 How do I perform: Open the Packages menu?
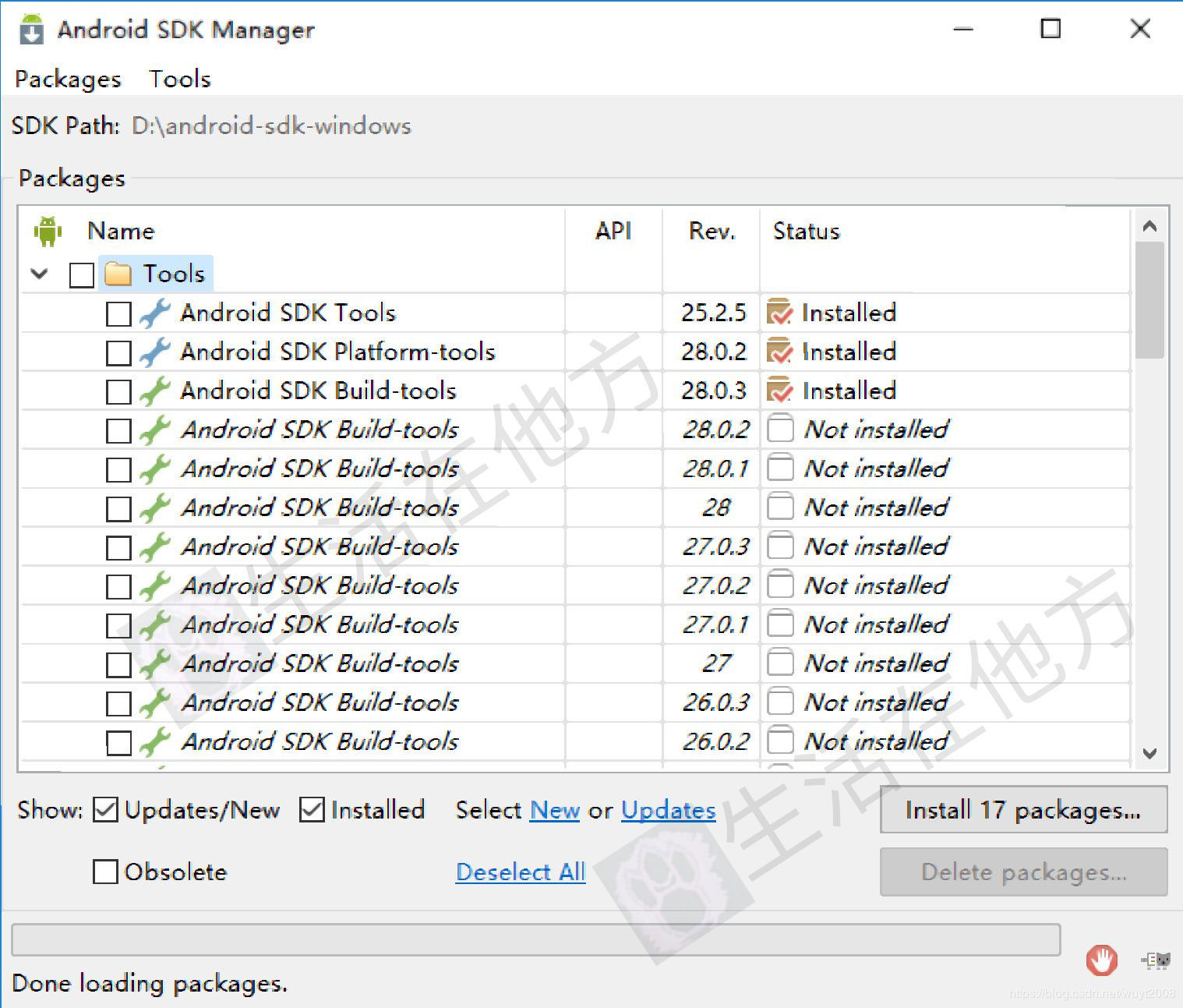coord(69,79)
